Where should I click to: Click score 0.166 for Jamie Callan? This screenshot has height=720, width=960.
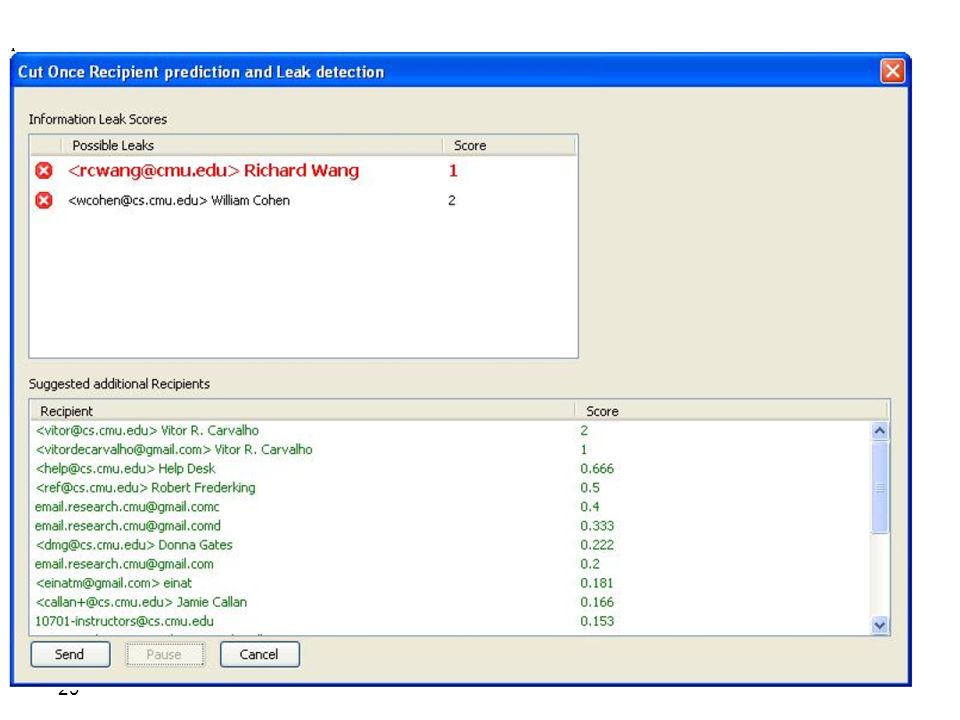click(x=597, y=601)
